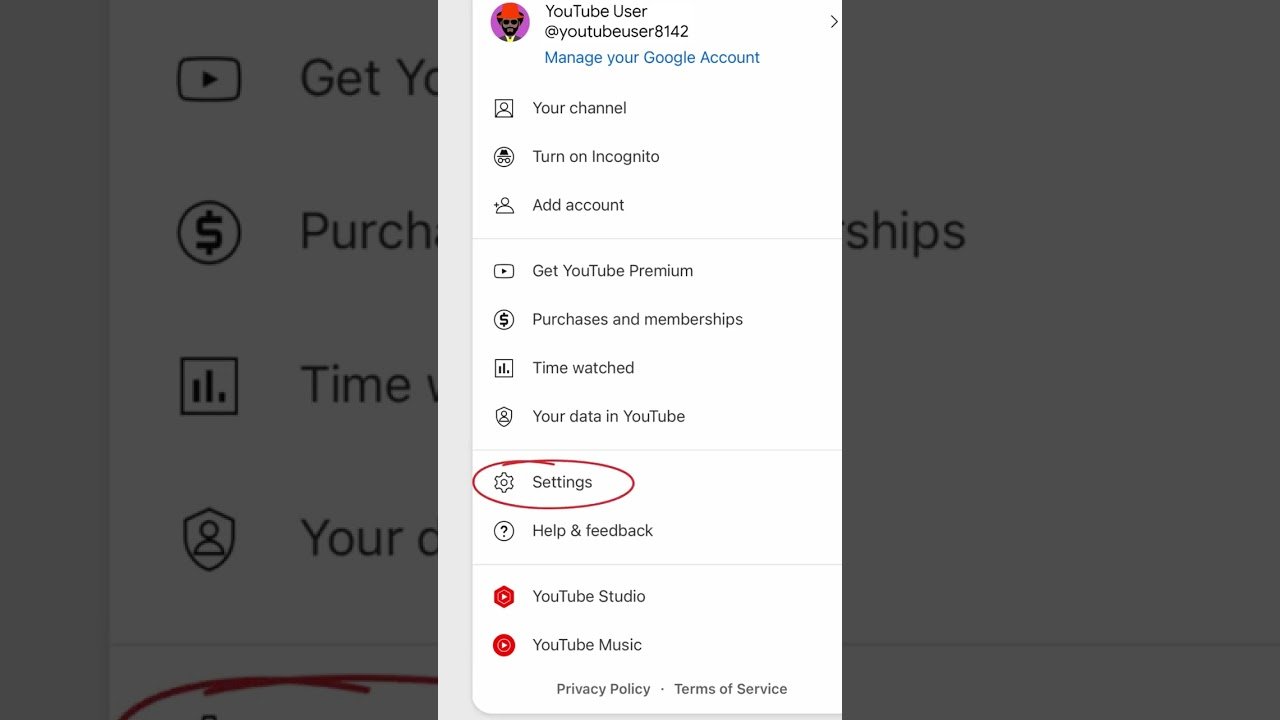Click the red YouTube Studio hexagon icon
This screenshot has height=720, width=1280.
tap(504, 597)
